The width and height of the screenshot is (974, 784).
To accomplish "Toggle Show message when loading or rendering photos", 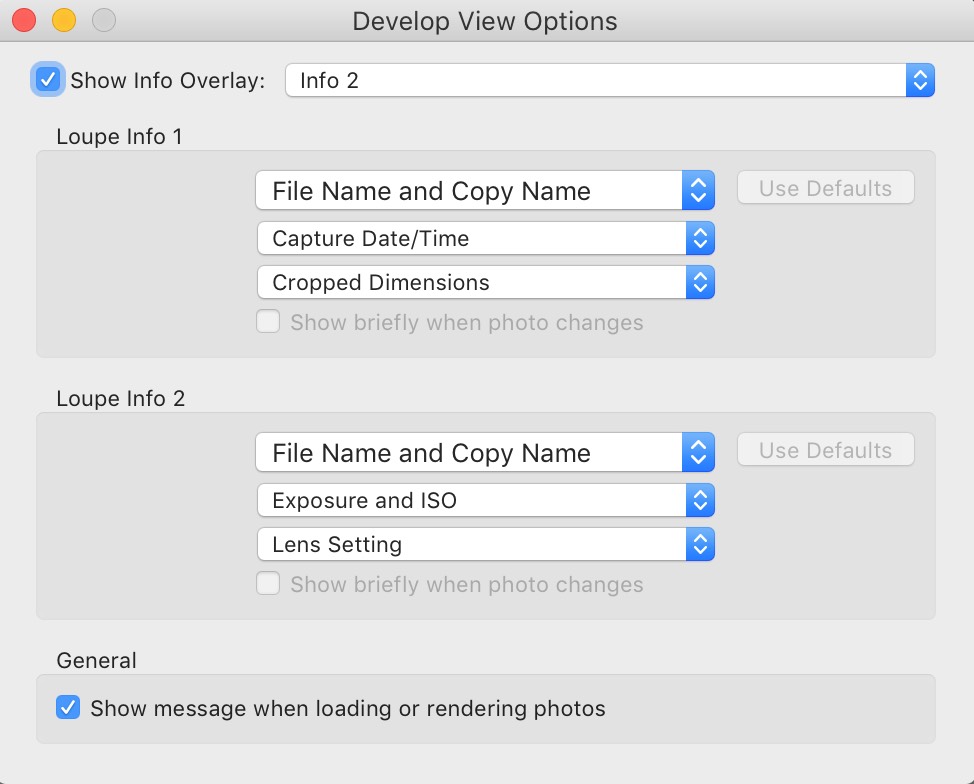I will click(x=68, y=708).
